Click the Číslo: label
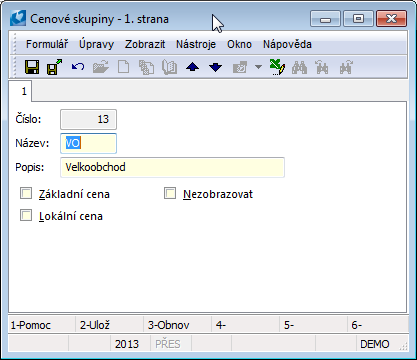This screenshot has width=417, height=360. coord(28,119)
